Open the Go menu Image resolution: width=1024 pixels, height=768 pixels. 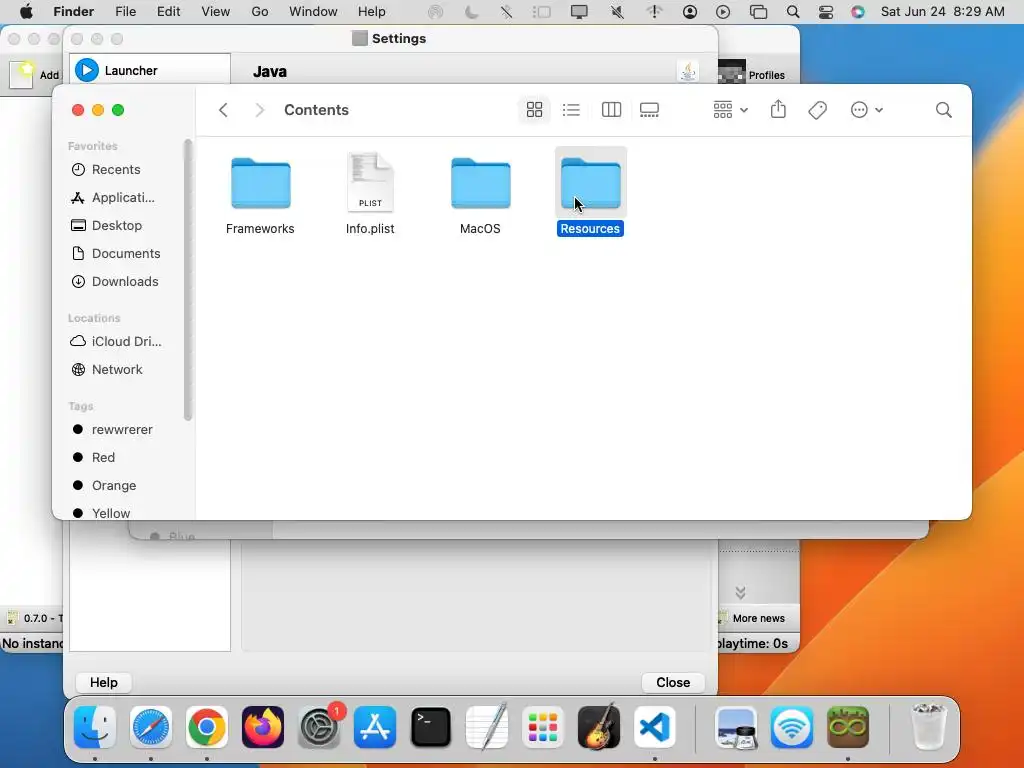tap(260, 12)
